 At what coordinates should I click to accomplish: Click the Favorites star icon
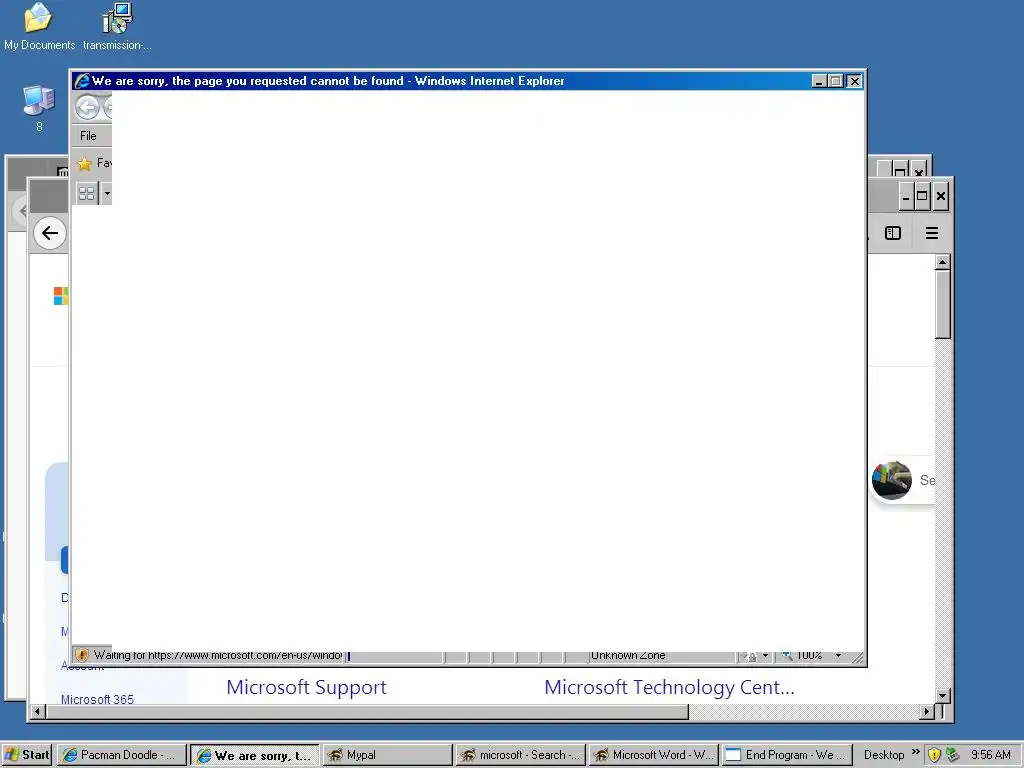pyautogui.click(x=84, y=163)
